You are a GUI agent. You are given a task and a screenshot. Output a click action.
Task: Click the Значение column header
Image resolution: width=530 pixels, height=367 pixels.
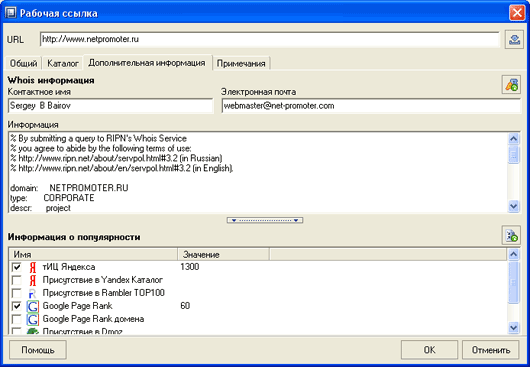[x=223, y=254]
